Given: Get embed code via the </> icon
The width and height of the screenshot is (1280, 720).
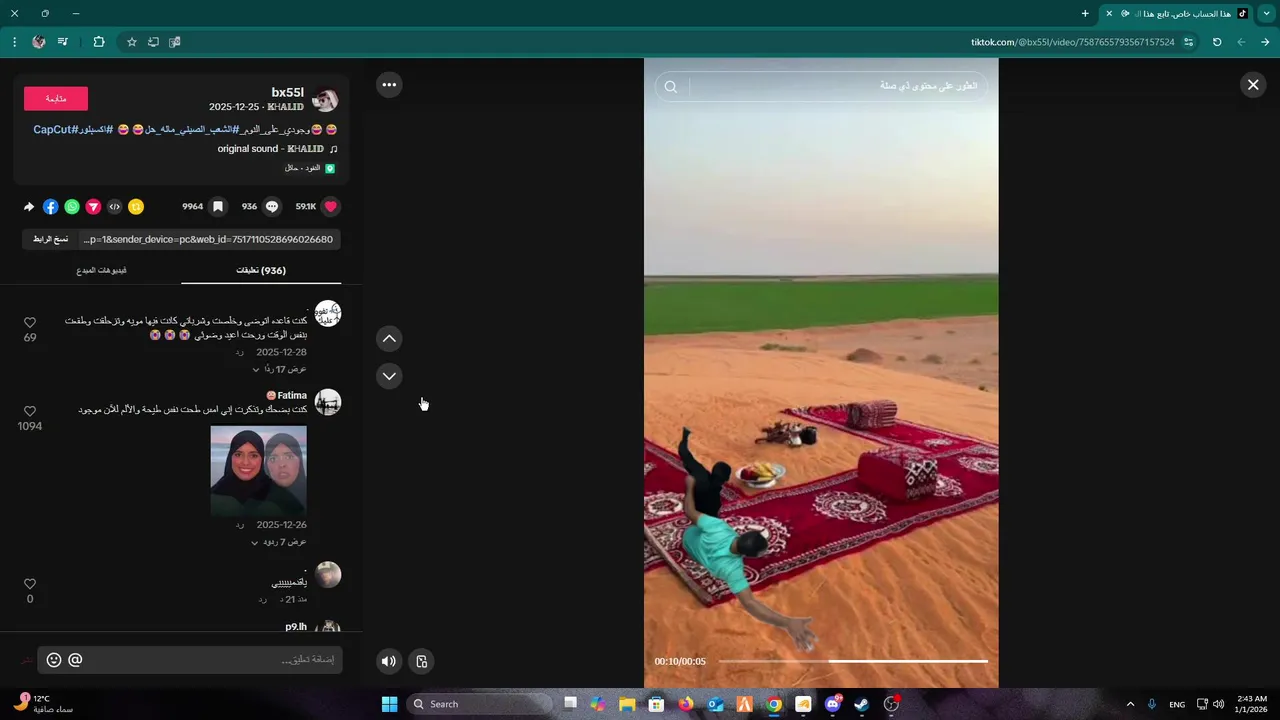Looking at the screenshot, I should coord(114,207).
